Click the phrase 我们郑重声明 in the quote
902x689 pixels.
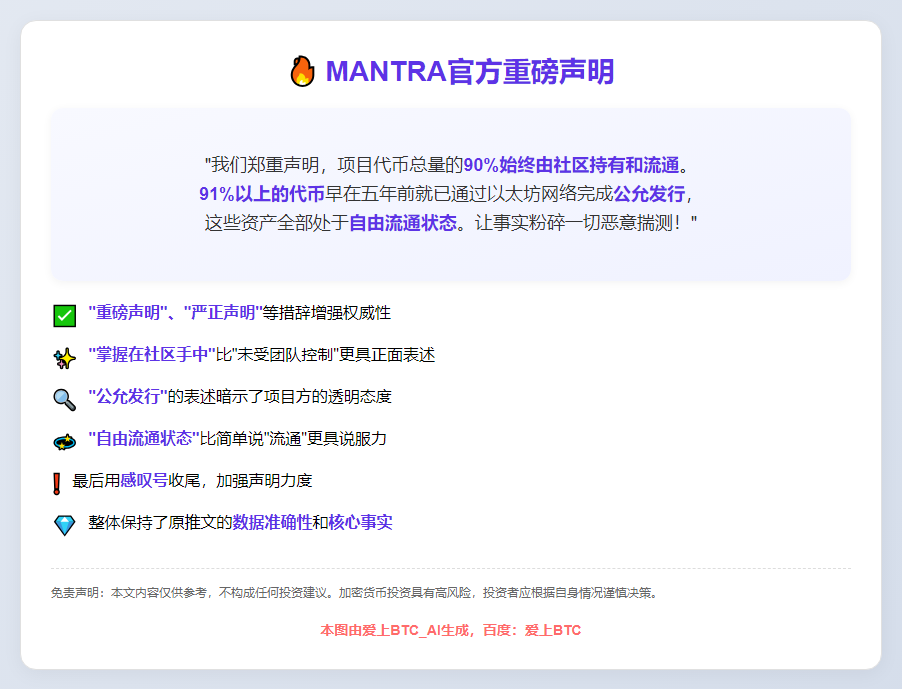(265, 165)
